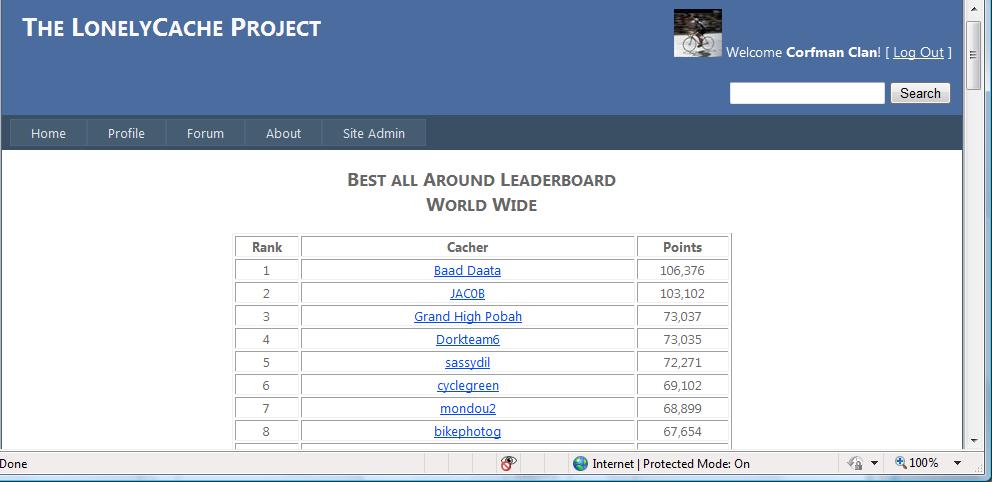
Task: Open mondou2 cacher link
Action: click(468, 409)
